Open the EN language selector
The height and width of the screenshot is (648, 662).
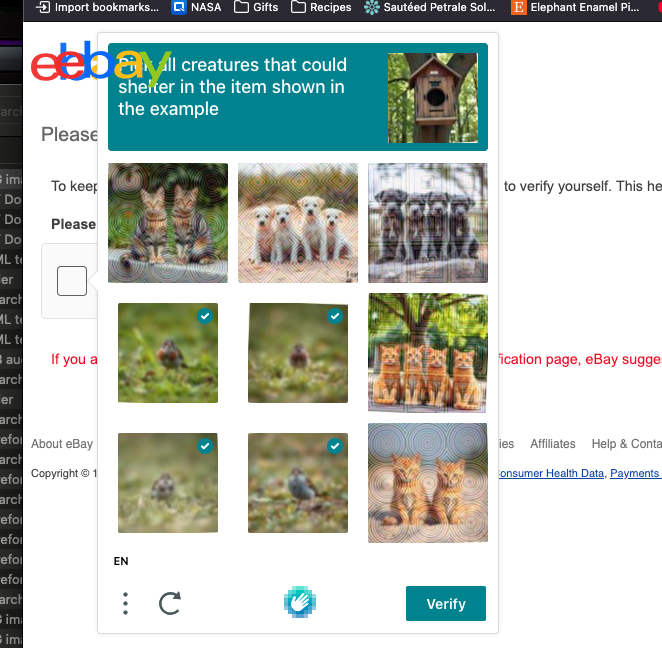pos(121,561)
